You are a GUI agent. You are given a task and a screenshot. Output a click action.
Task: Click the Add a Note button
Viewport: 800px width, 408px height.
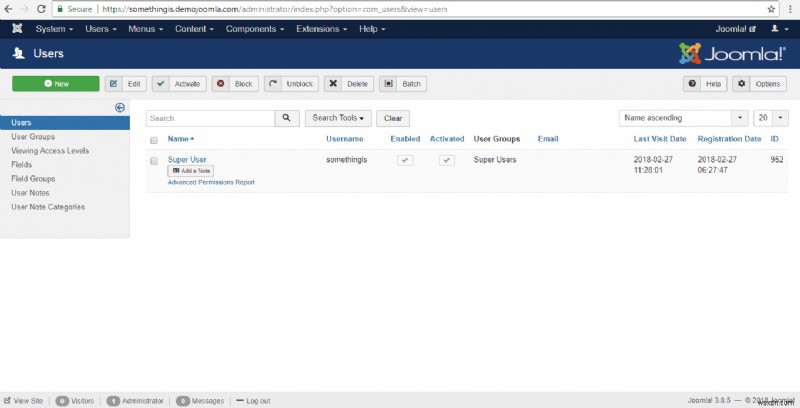(x=191, y=171)
